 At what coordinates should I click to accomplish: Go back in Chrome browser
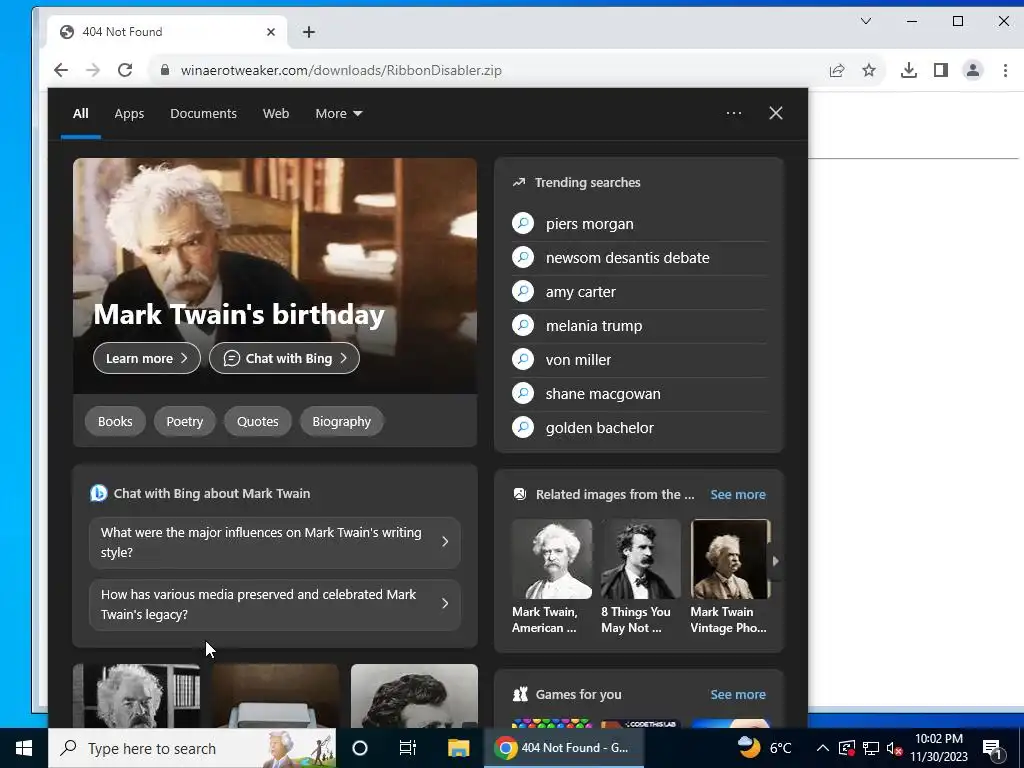pos(61,70)
